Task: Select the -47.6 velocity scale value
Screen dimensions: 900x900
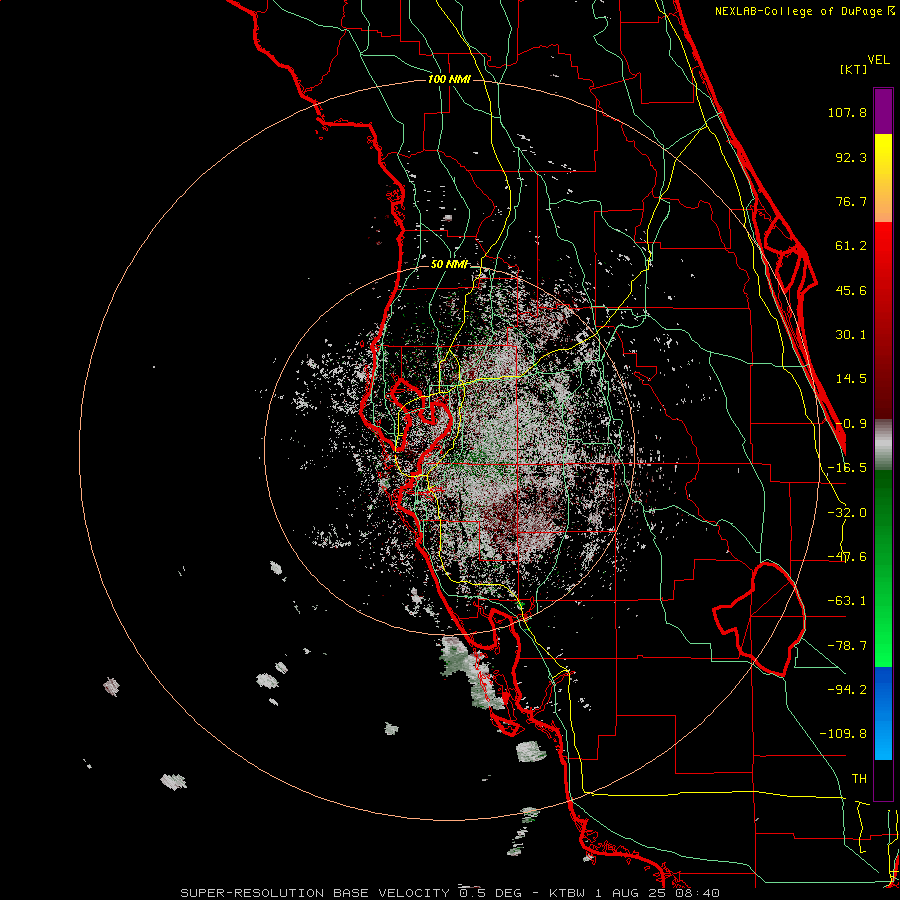Action: (x=847, y=557)
